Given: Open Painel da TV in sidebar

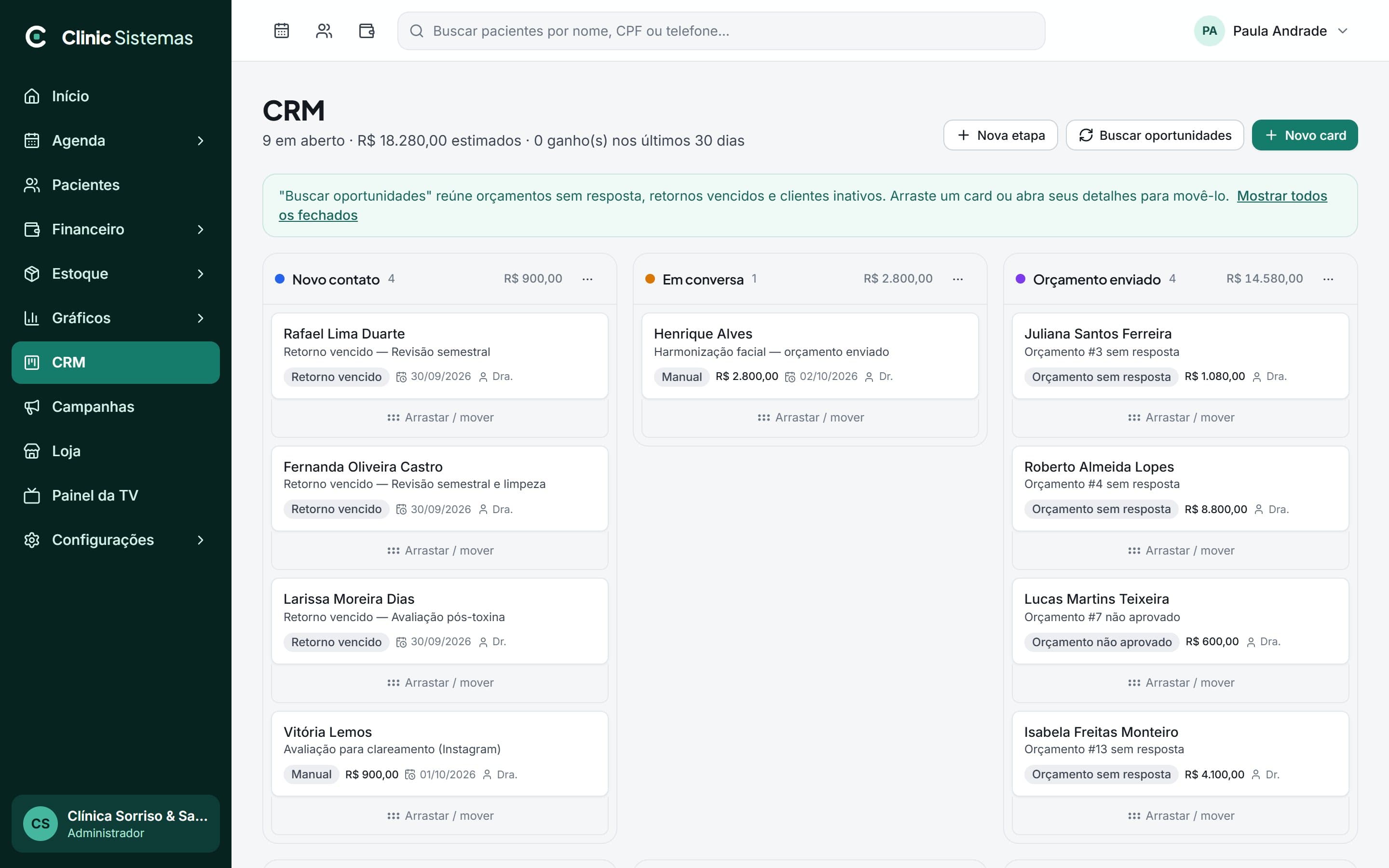Looking at the screenshot, I should click(x=115, y=495).
